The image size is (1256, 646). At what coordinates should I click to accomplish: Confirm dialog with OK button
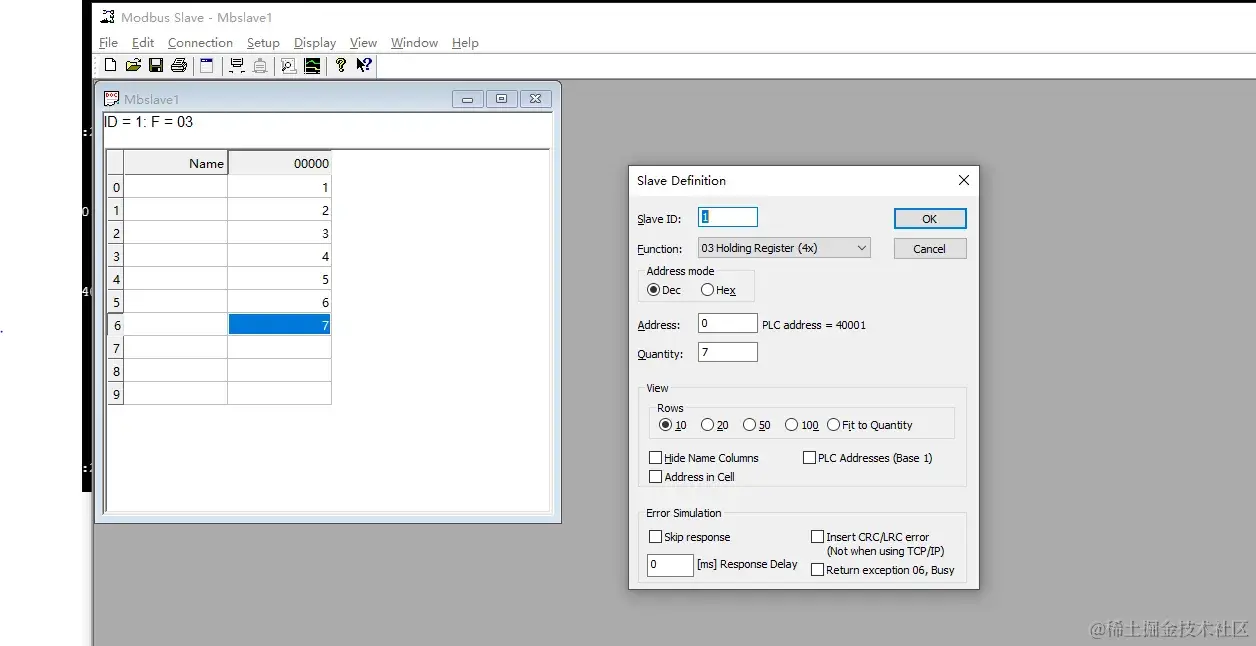pyautogui.click(x=929, y=219)
